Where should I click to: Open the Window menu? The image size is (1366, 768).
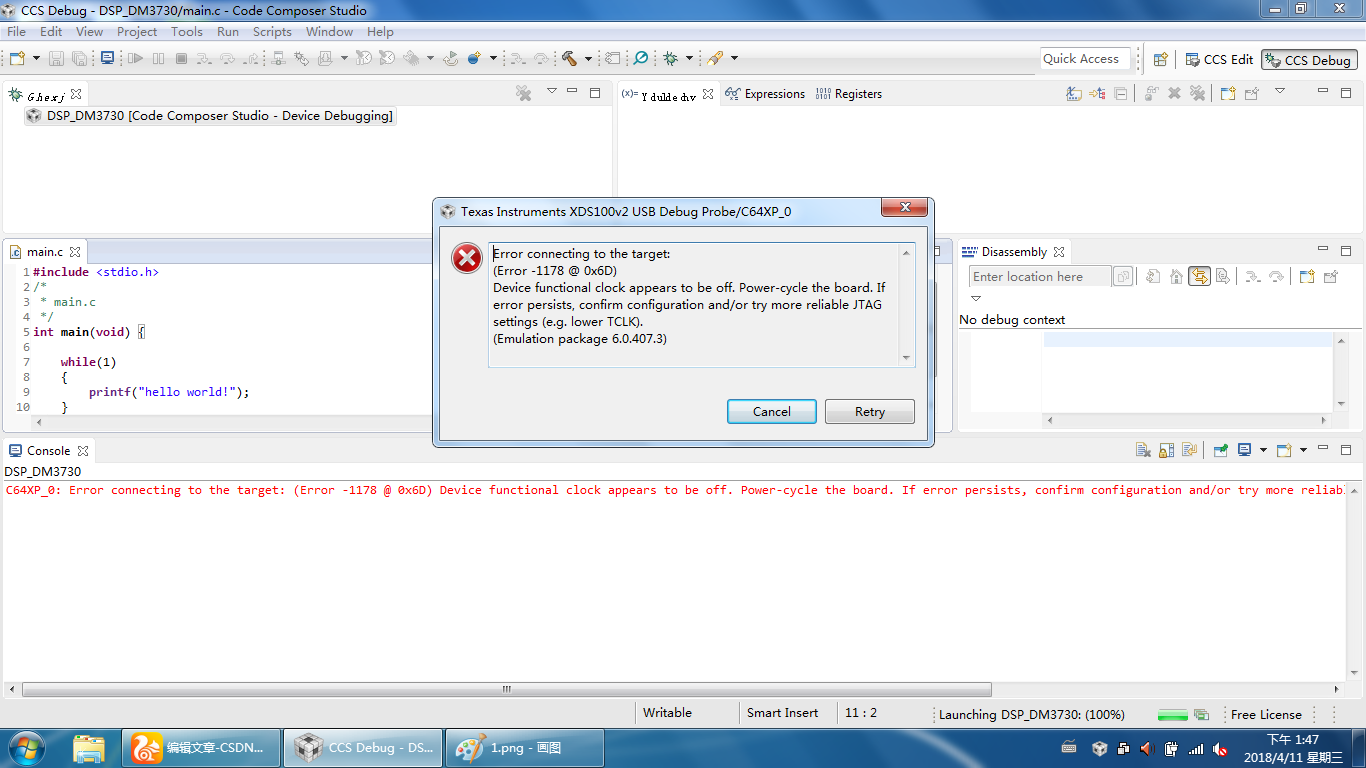(329, 32)
